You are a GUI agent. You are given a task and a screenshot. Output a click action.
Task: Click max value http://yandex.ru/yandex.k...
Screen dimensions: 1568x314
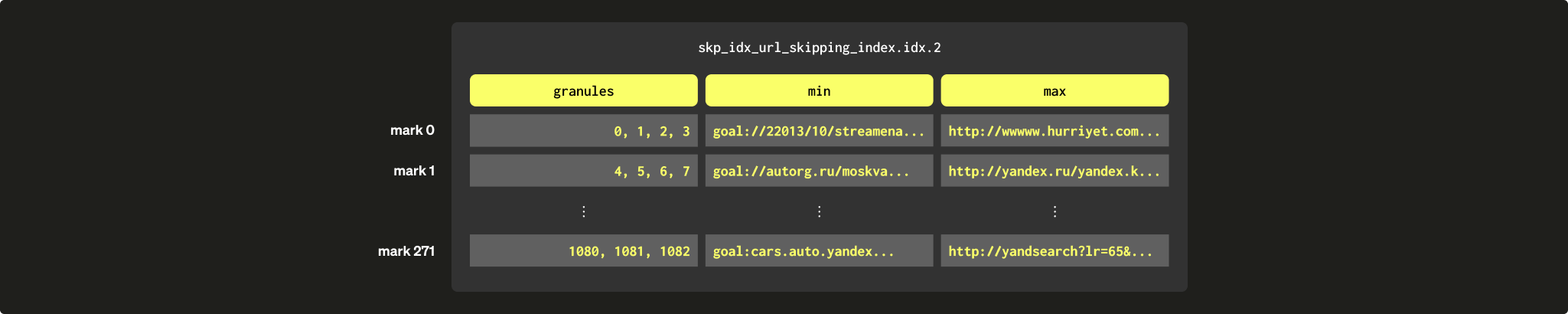pos(1054,172)
